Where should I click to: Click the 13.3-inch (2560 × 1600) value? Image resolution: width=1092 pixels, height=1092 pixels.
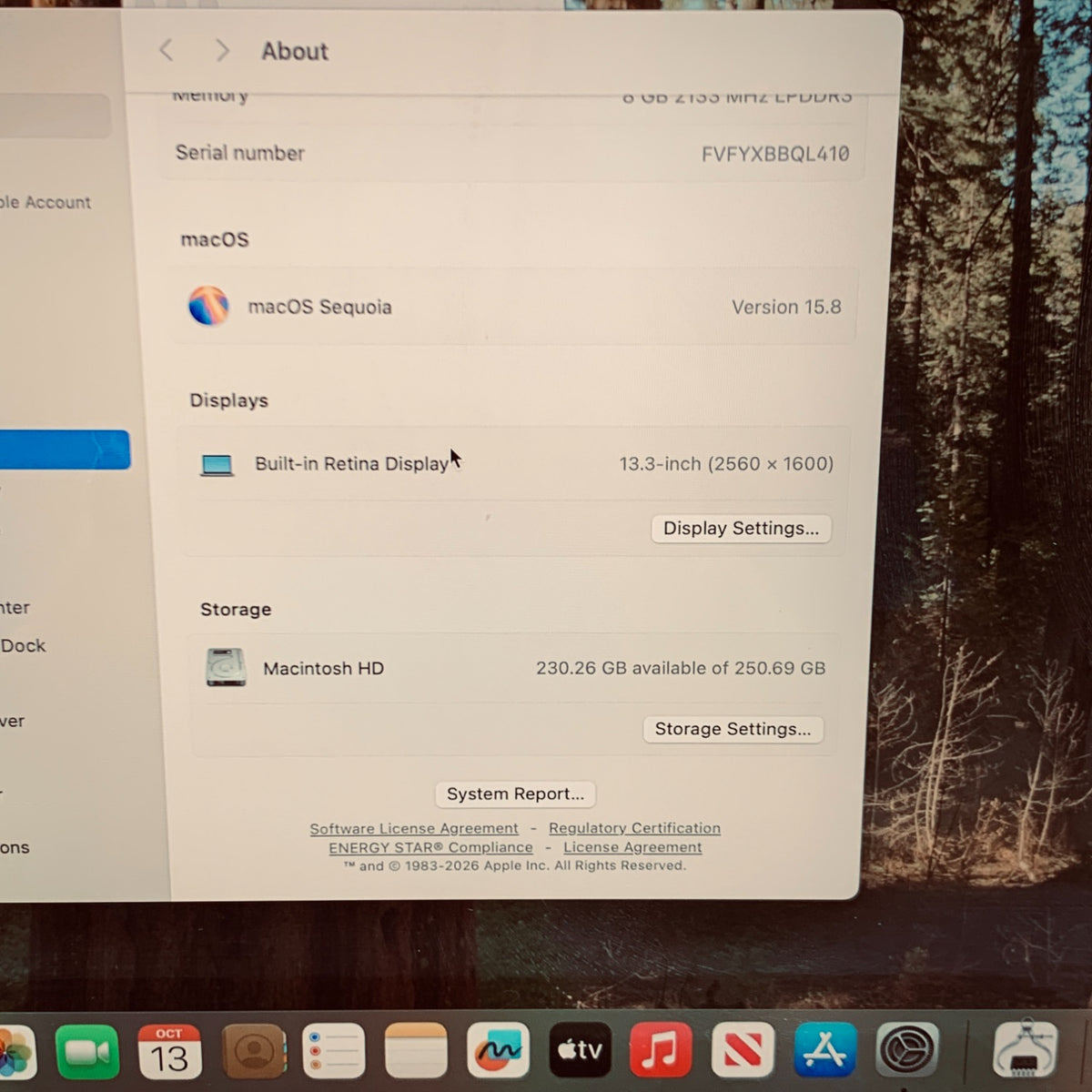point(726,464)
